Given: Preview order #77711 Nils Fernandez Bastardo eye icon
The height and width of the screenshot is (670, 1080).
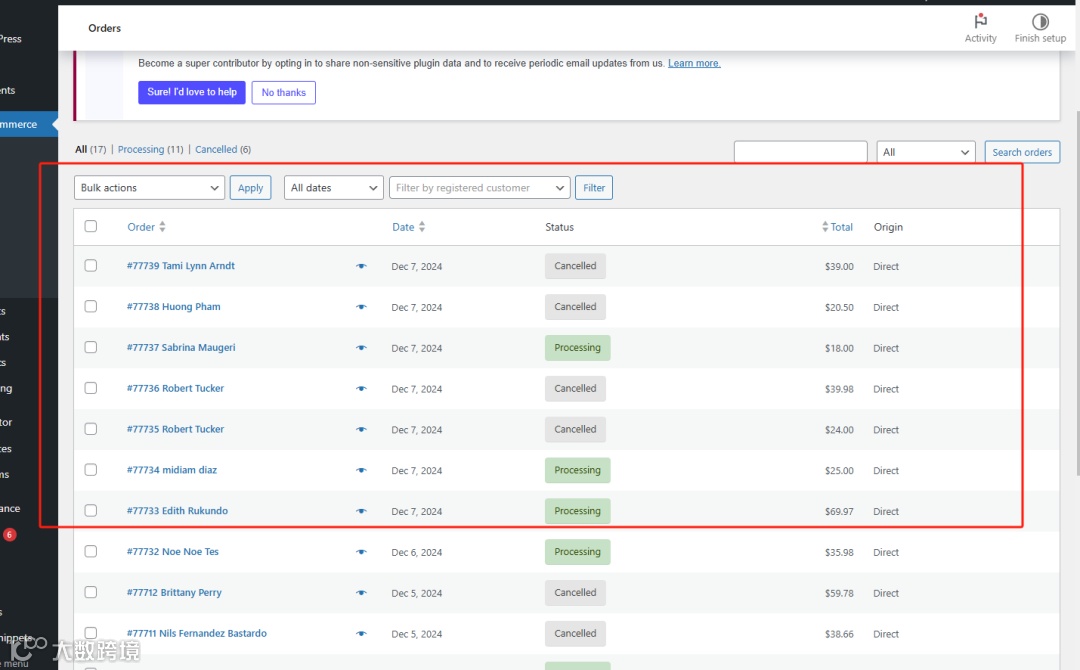Looking at the screenshot, I should pos(361,634).
